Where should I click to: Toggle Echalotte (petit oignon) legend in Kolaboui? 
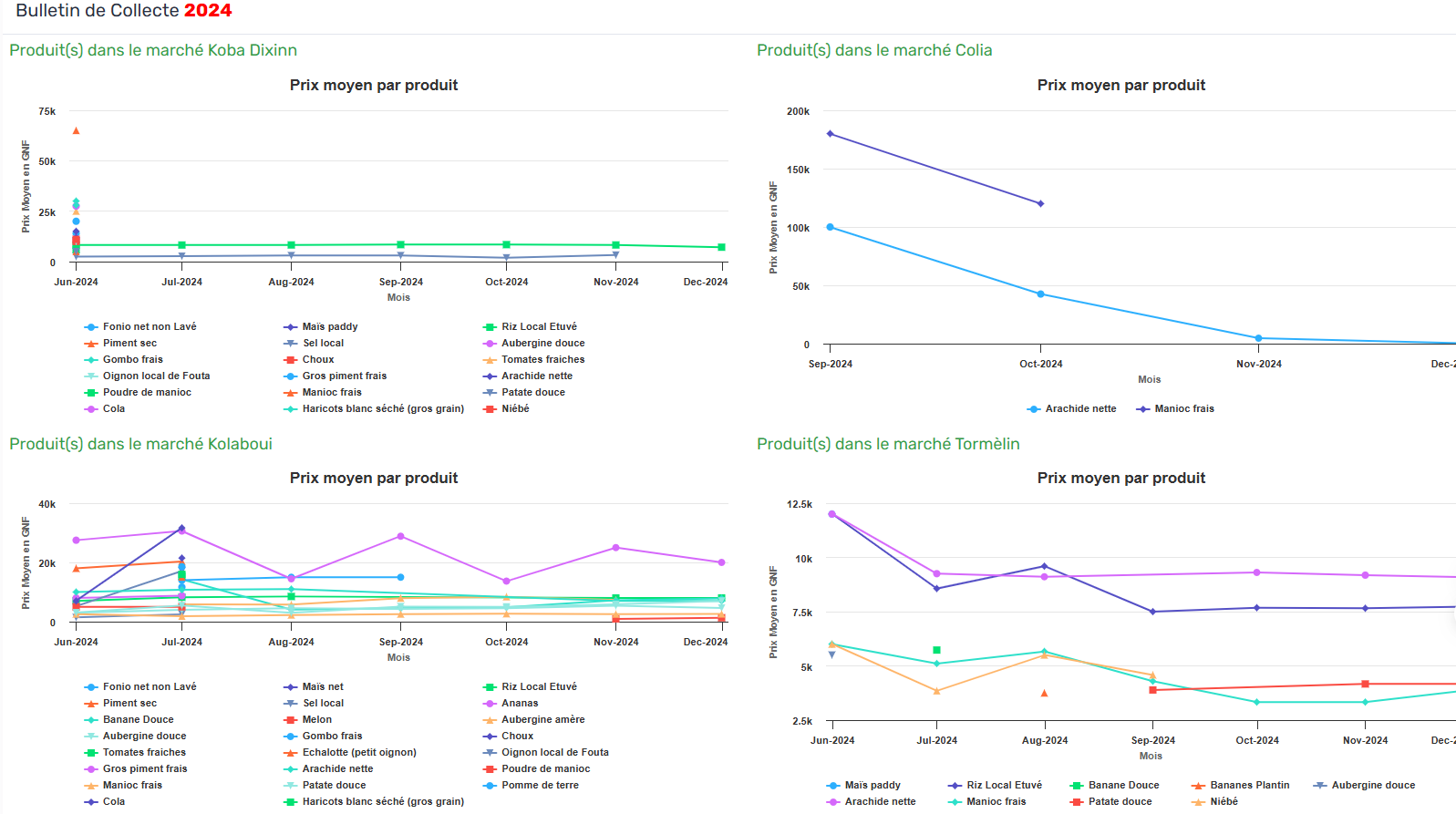[x=358, y=753]
